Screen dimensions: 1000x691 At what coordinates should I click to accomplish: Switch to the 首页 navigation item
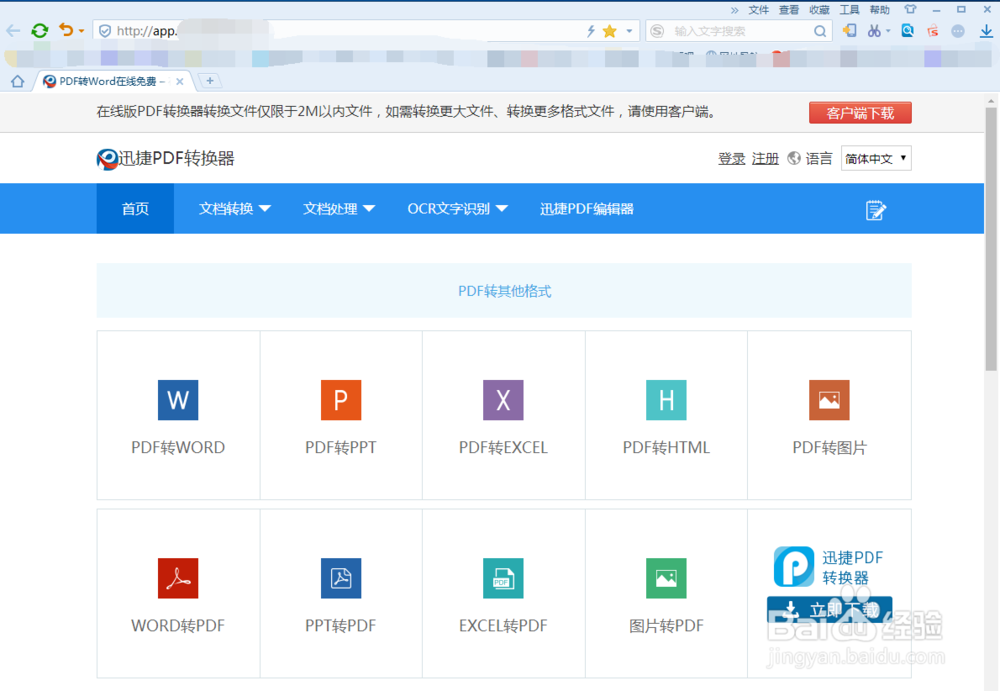[134, 209]
